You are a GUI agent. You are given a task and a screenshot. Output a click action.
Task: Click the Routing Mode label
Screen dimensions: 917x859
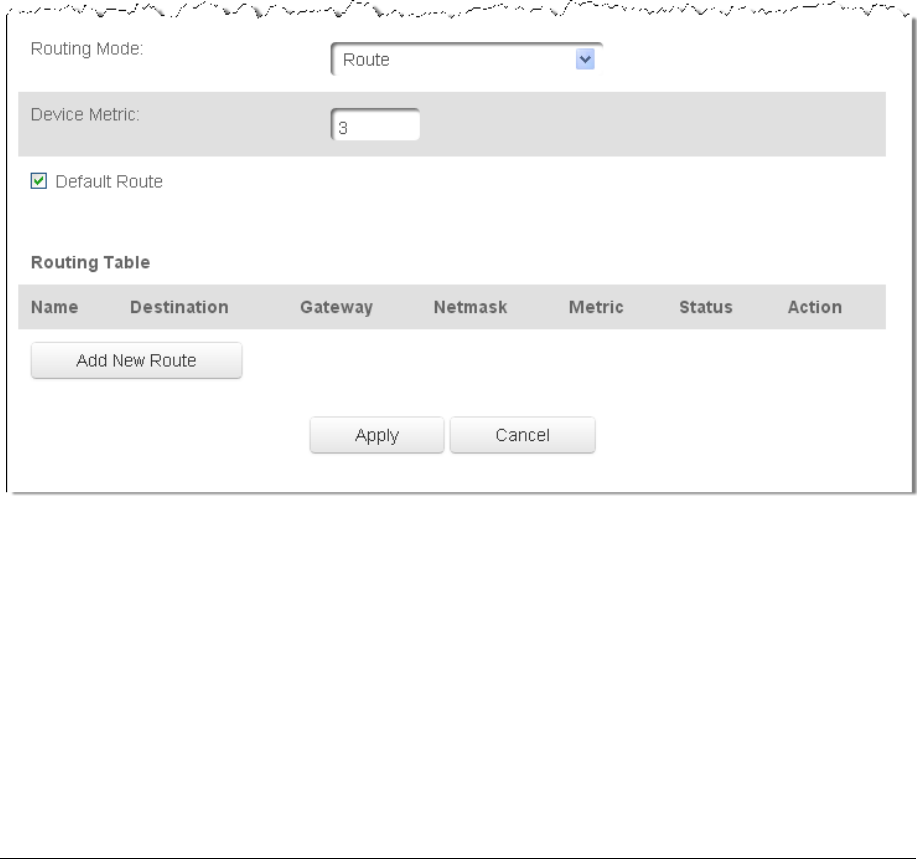click(87, 49)
